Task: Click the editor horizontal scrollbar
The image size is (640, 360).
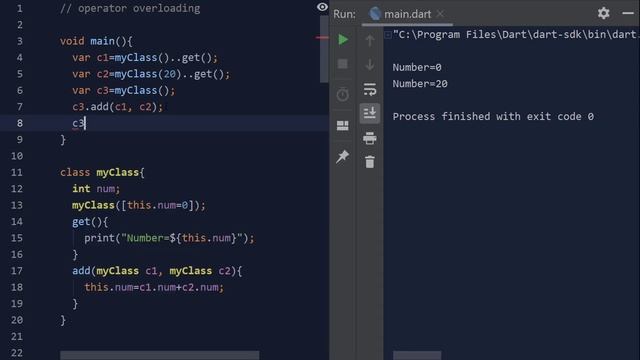Action: [x=160, y=355]
